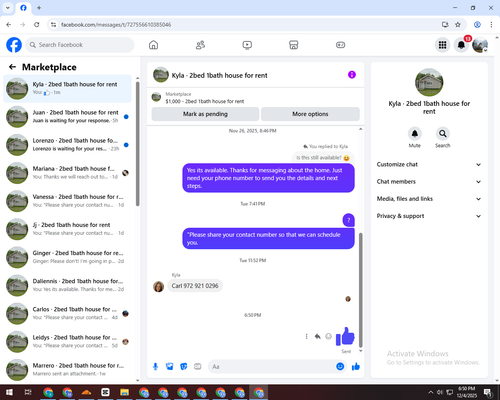Search in conversation with magnifier icon

tap(442, 134)
